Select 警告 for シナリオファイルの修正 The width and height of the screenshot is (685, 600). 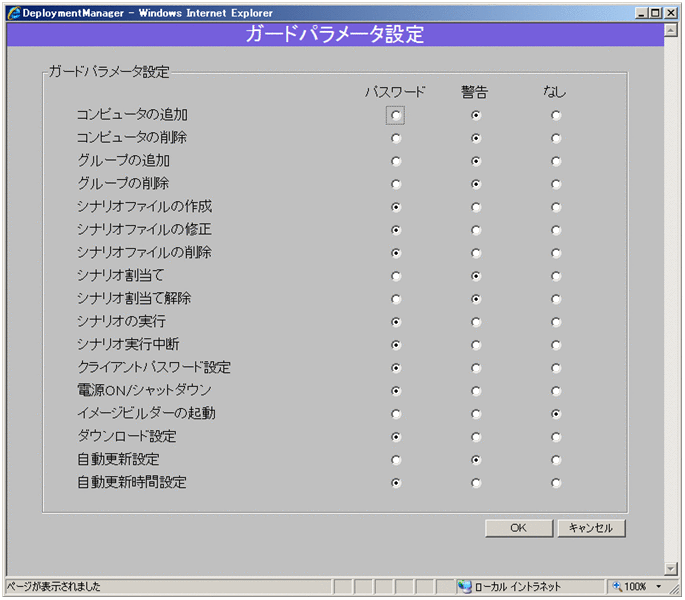tap(476, 230)
